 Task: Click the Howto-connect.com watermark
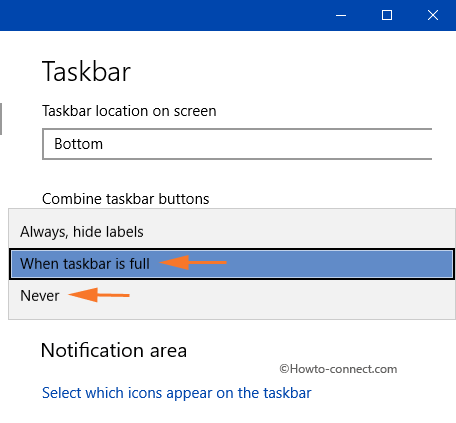338,369
